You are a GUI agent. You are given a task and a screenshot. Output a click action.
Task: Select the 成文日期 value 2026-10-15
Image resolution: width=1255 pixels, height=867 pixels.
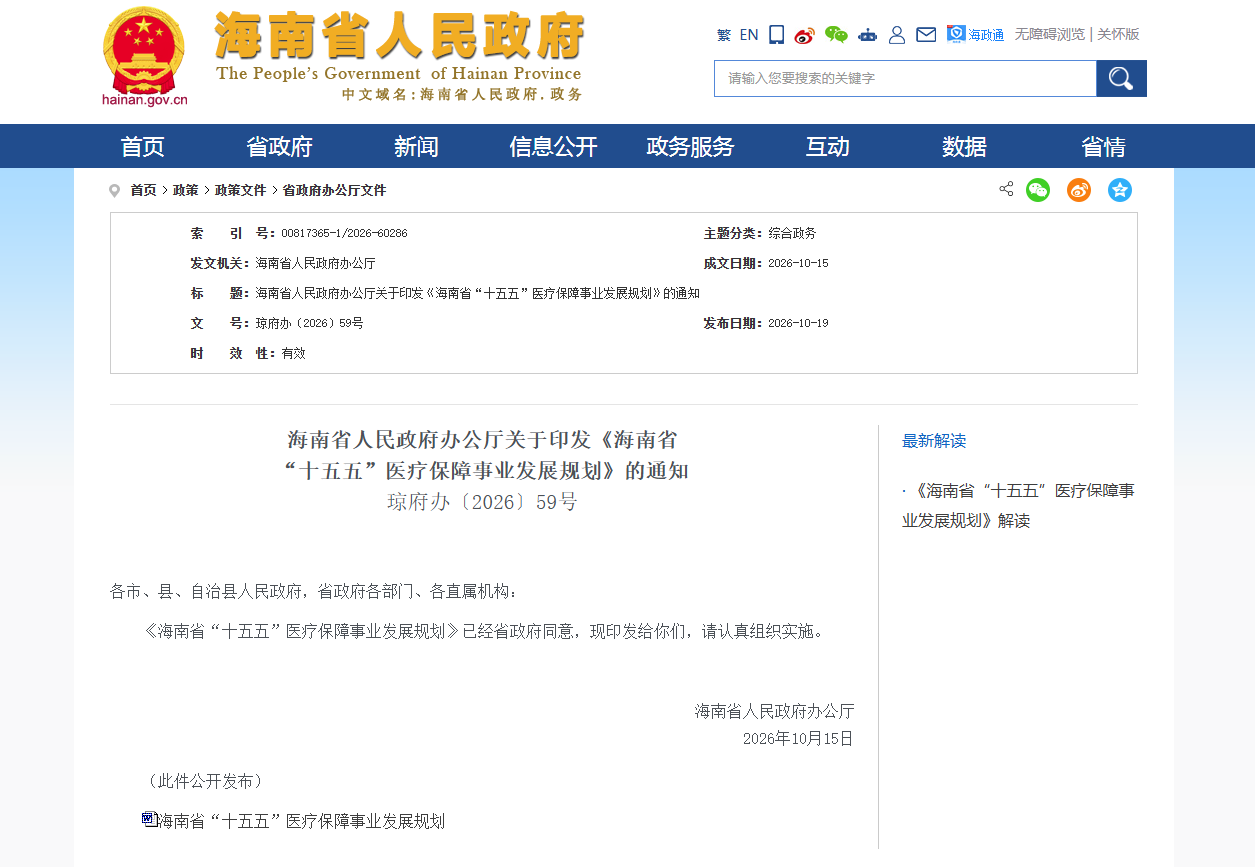(x=798, y=263)
